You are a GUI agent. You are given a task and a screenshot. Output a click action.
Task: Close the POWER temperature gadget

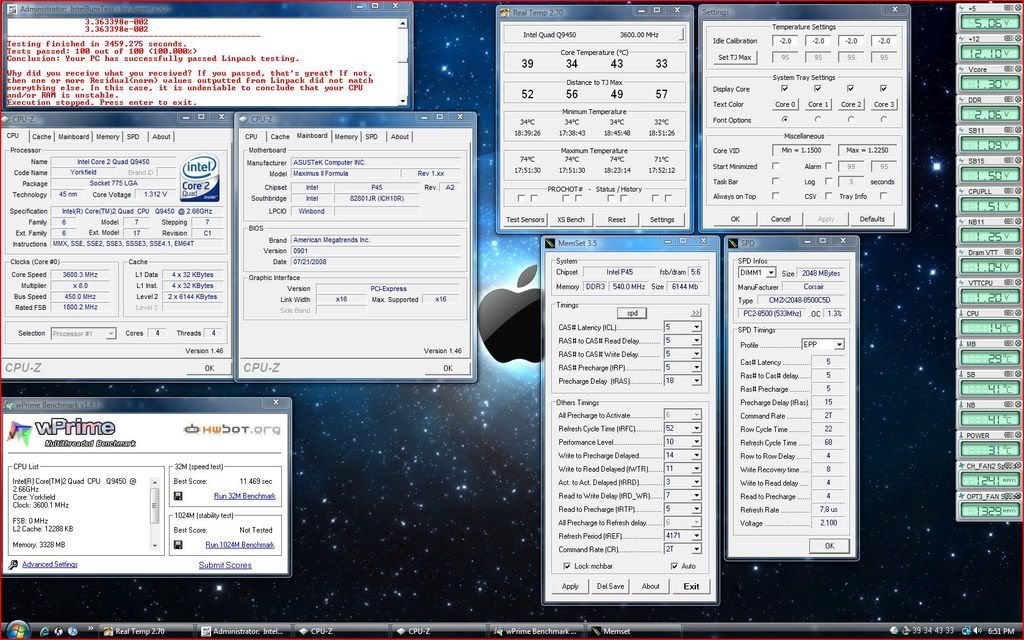coord(1017,435)
